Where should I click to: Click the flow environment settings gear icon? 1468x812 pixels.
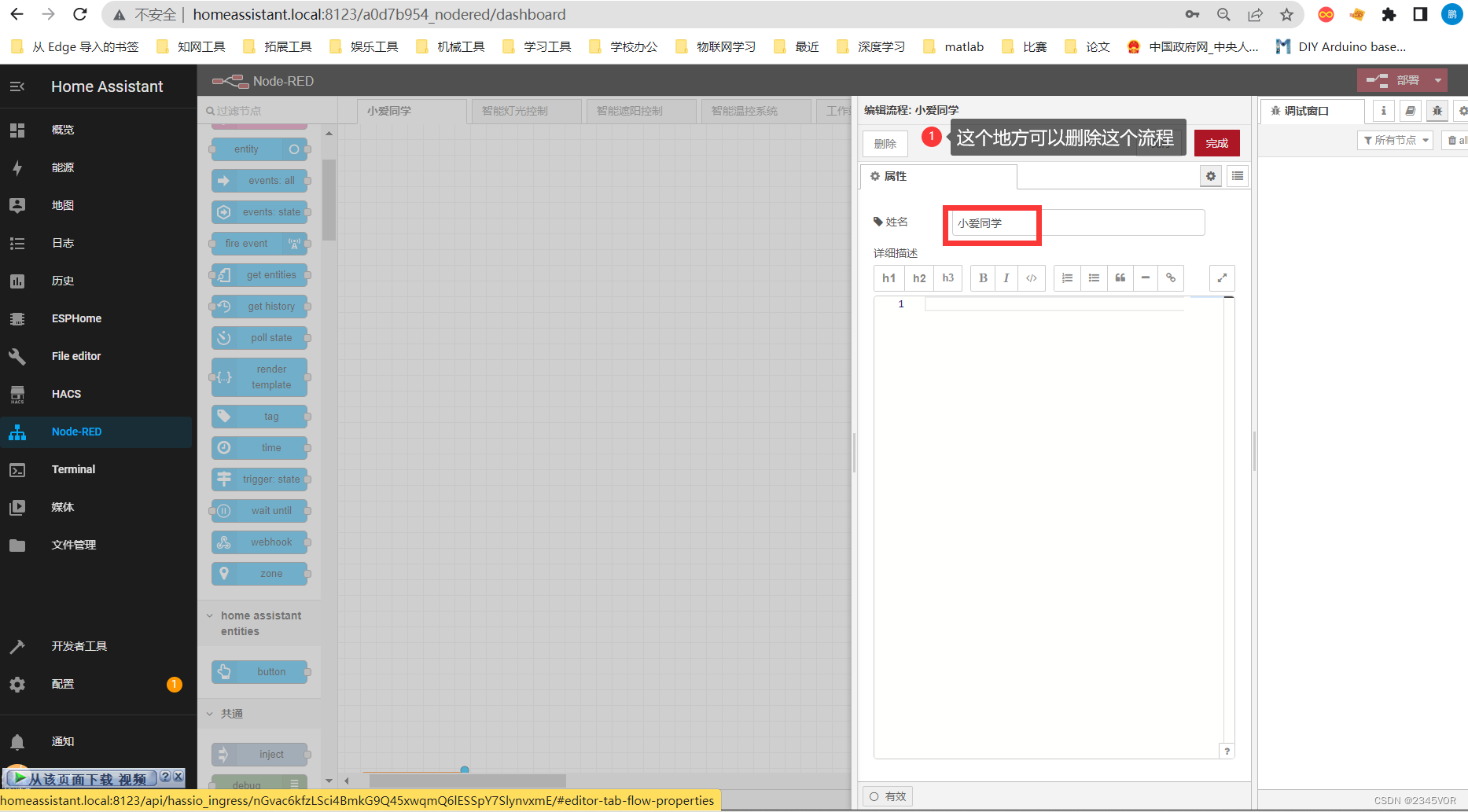point(1211,176)
